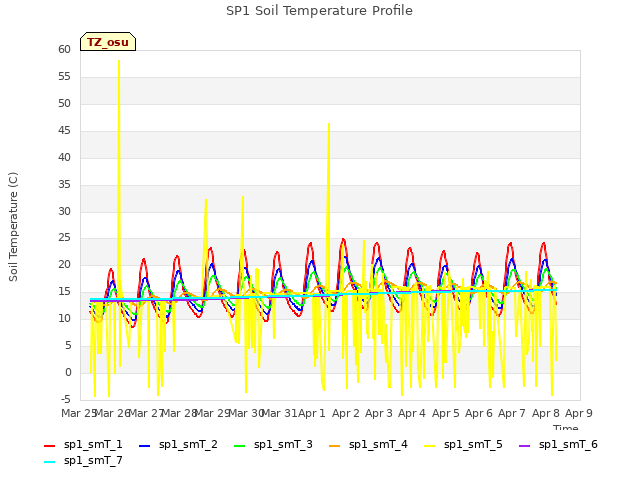
Task: Click the -5 y-axis tick label
Action: 66,399
